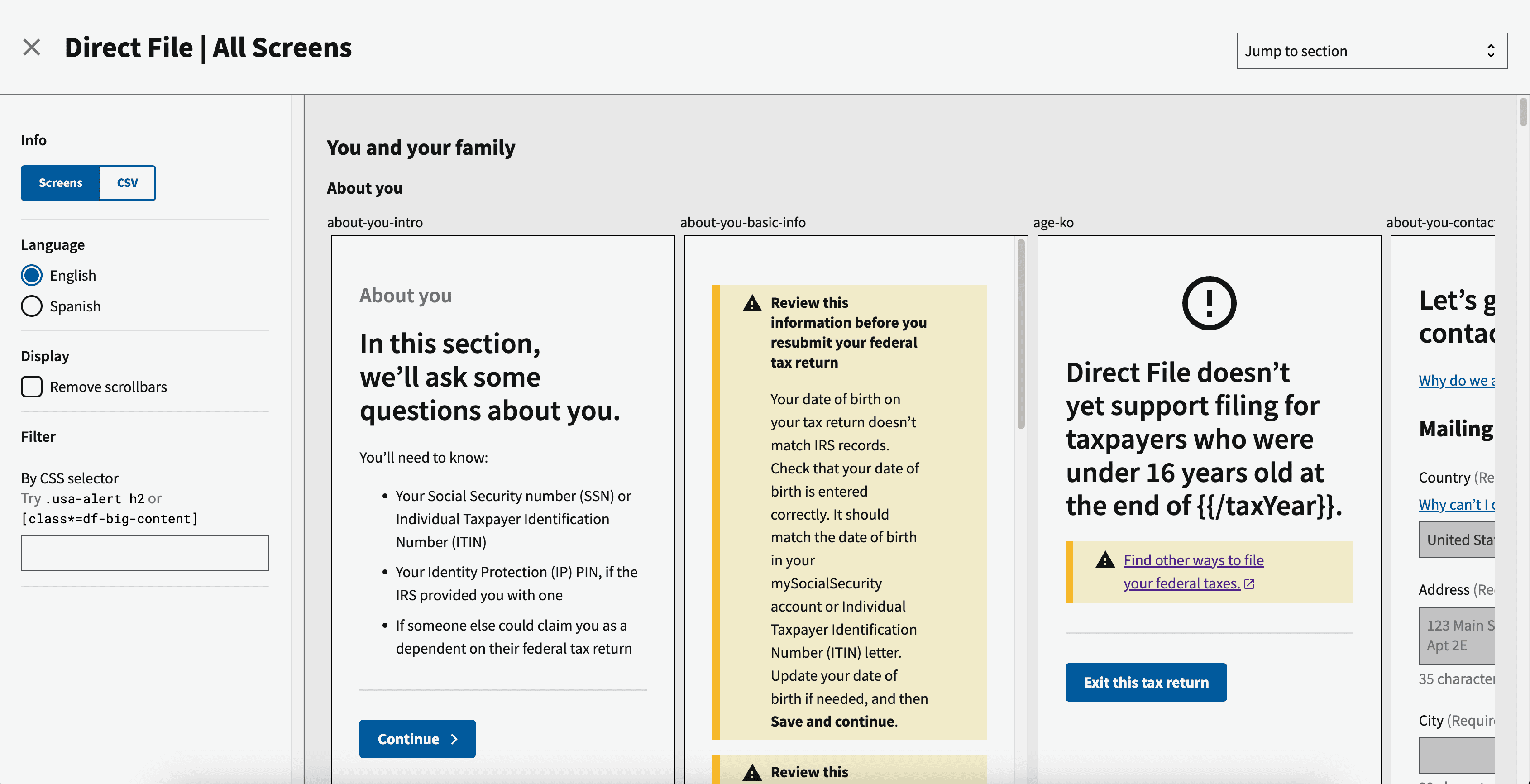The image size is (1530, 784).
Task: Open the Jump to section dropdown
Action: pyautogui.click(x=1372, y=51)
